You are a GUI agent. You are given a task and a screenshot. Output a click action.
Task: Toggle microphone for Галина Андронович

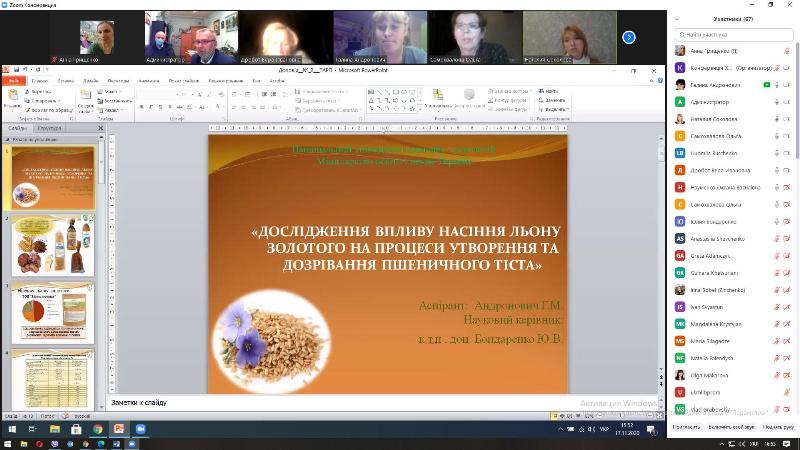pos(777,84)
